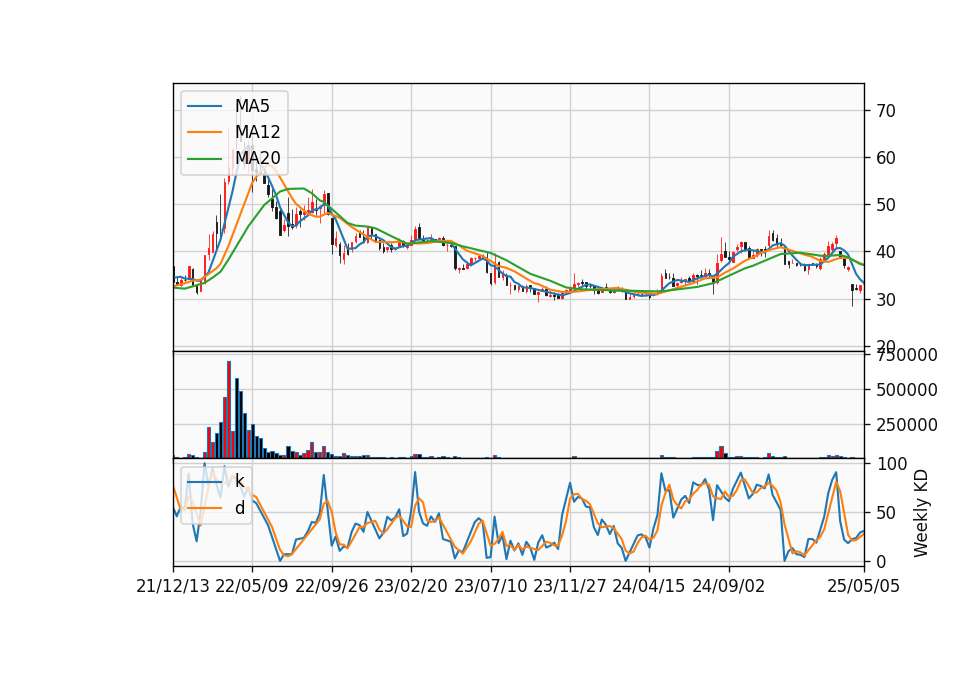
Task: Click the last candlestick near price 30
Action: click(x=861, y=288)
